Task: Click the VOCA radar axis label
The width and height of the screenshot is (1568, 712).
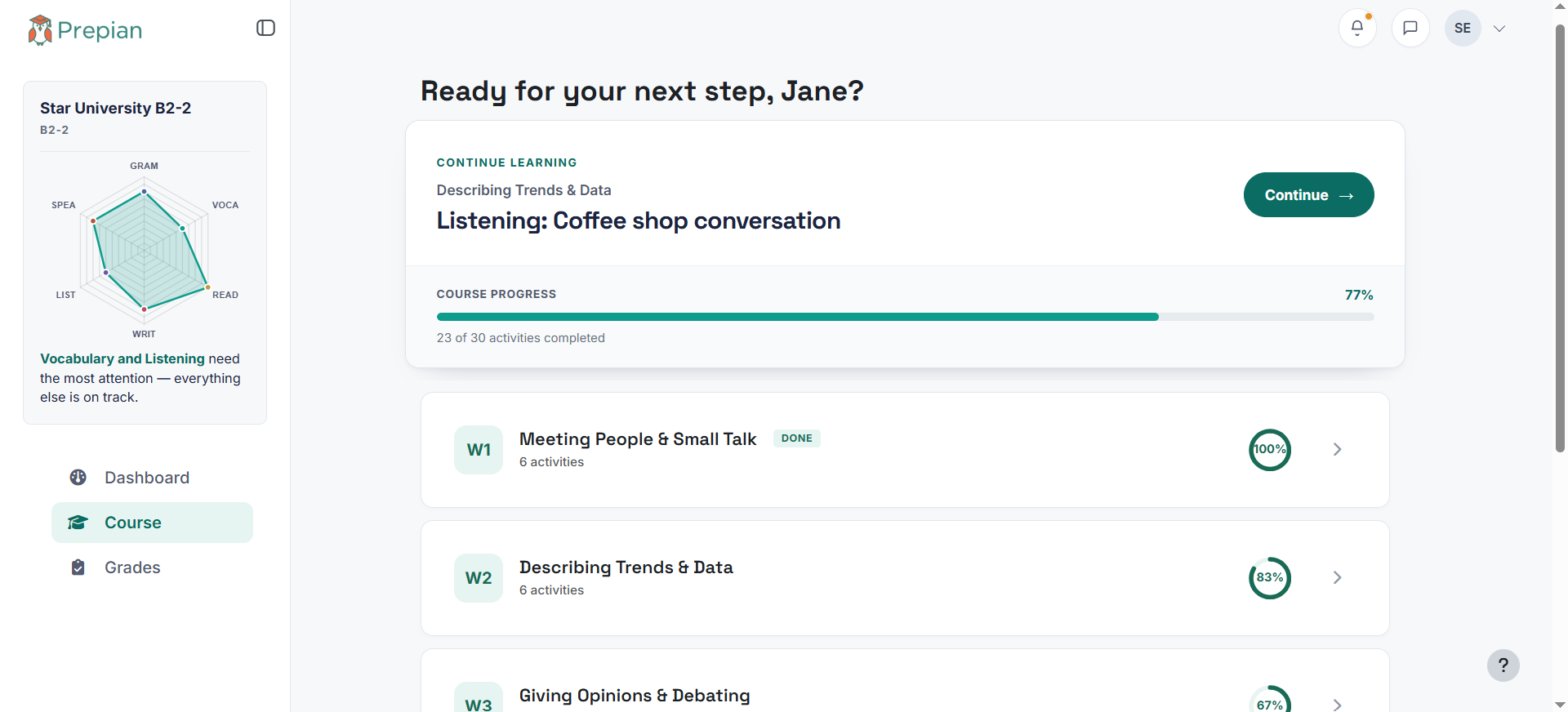Action: pos(225,205)
